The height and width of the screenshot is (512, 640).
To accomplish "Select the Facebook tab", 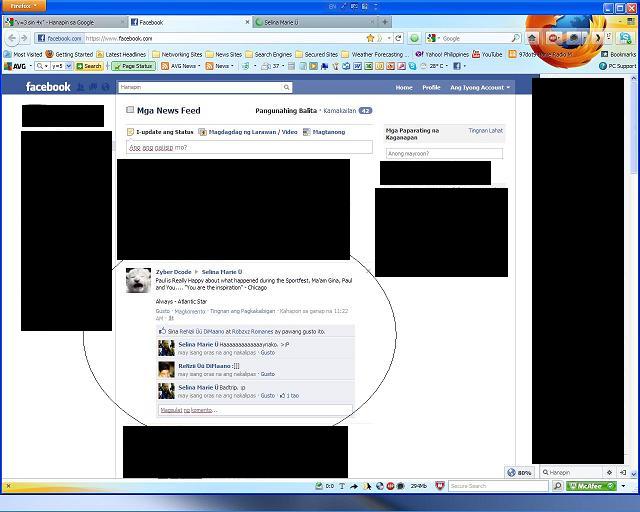I will (x=190, y=22).
